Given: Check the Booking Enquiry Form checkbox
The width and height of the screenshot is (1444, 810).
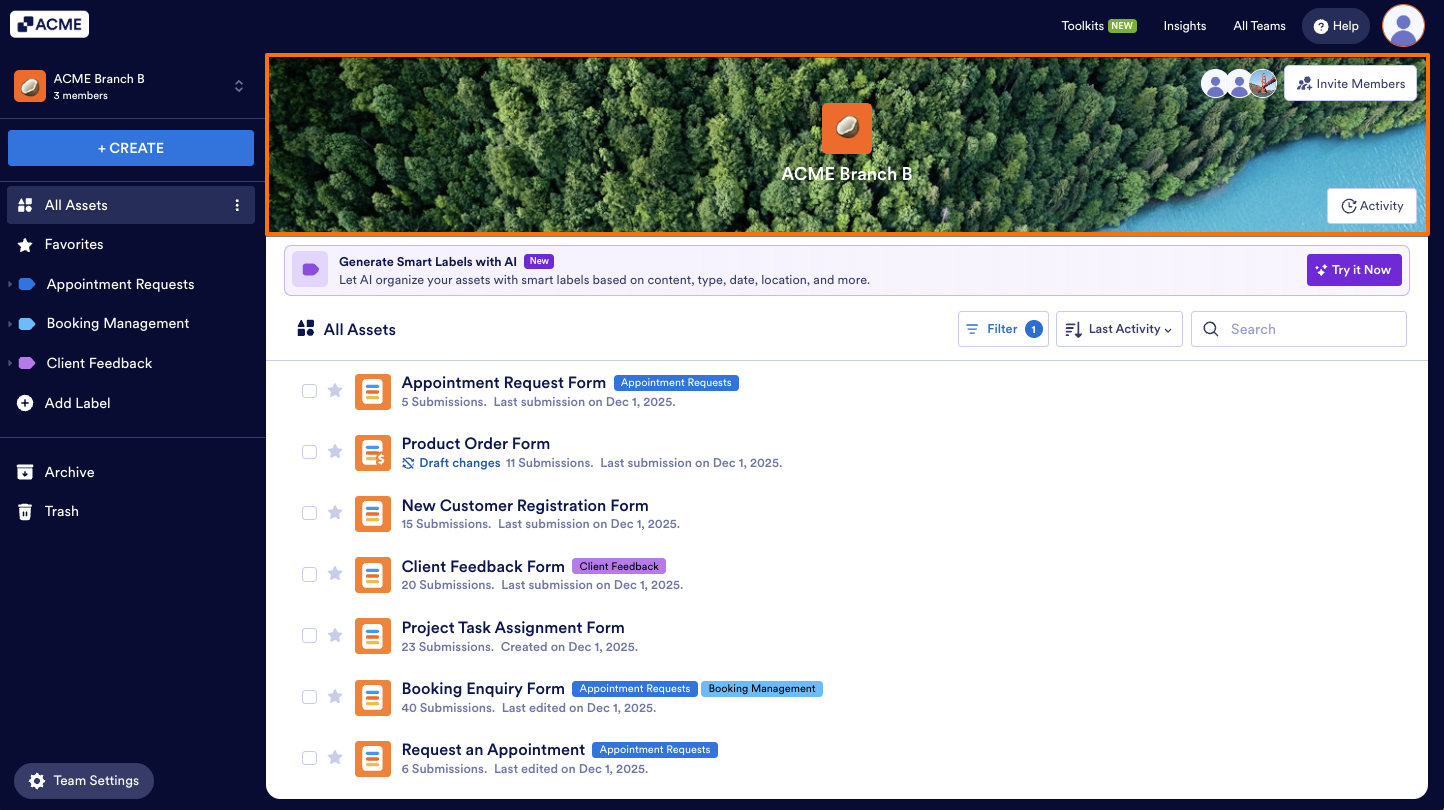Looking at the screenshot, I should coord(310,696).
